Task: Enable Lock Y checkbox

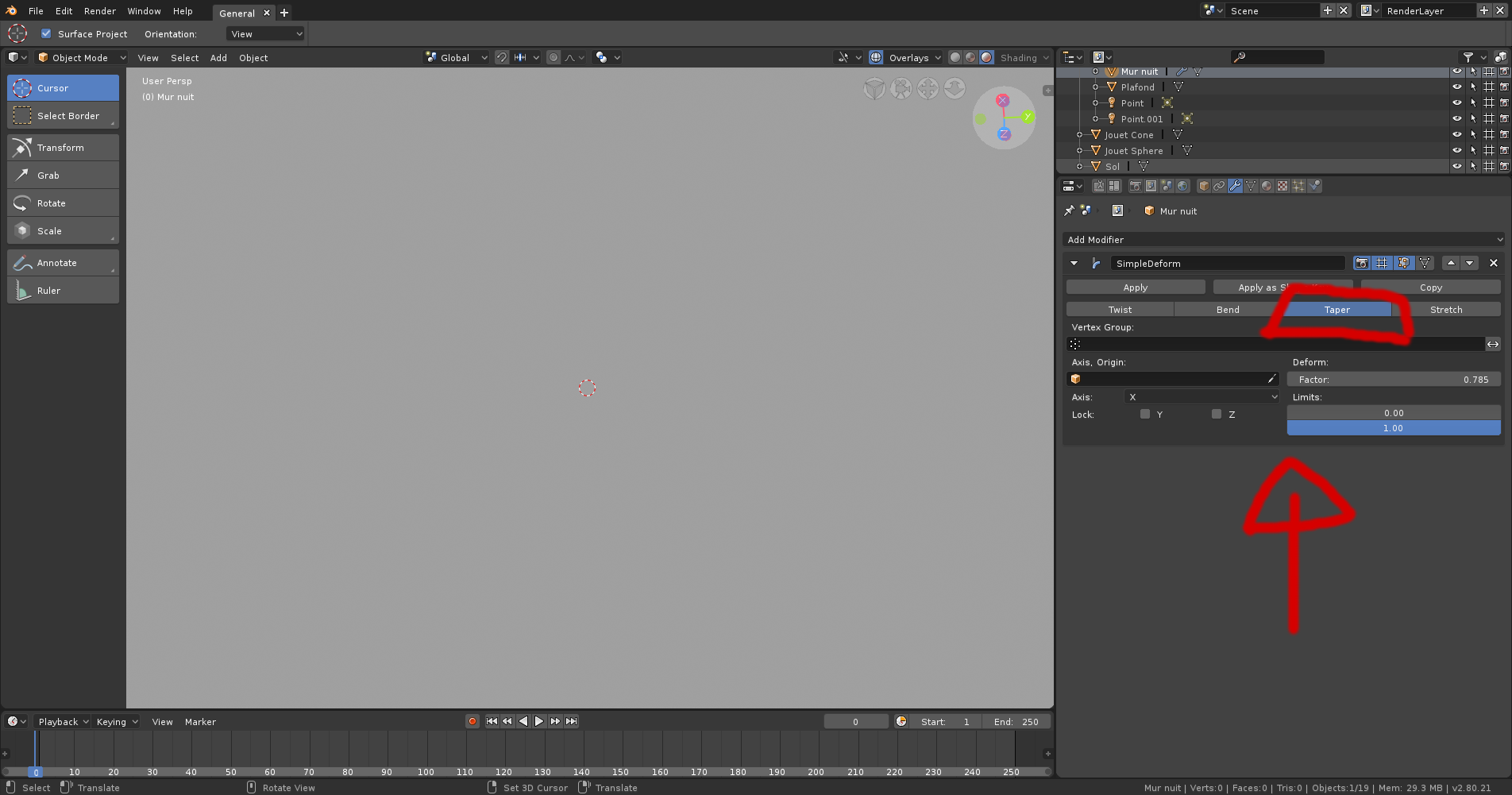Action: [1144, 414]
